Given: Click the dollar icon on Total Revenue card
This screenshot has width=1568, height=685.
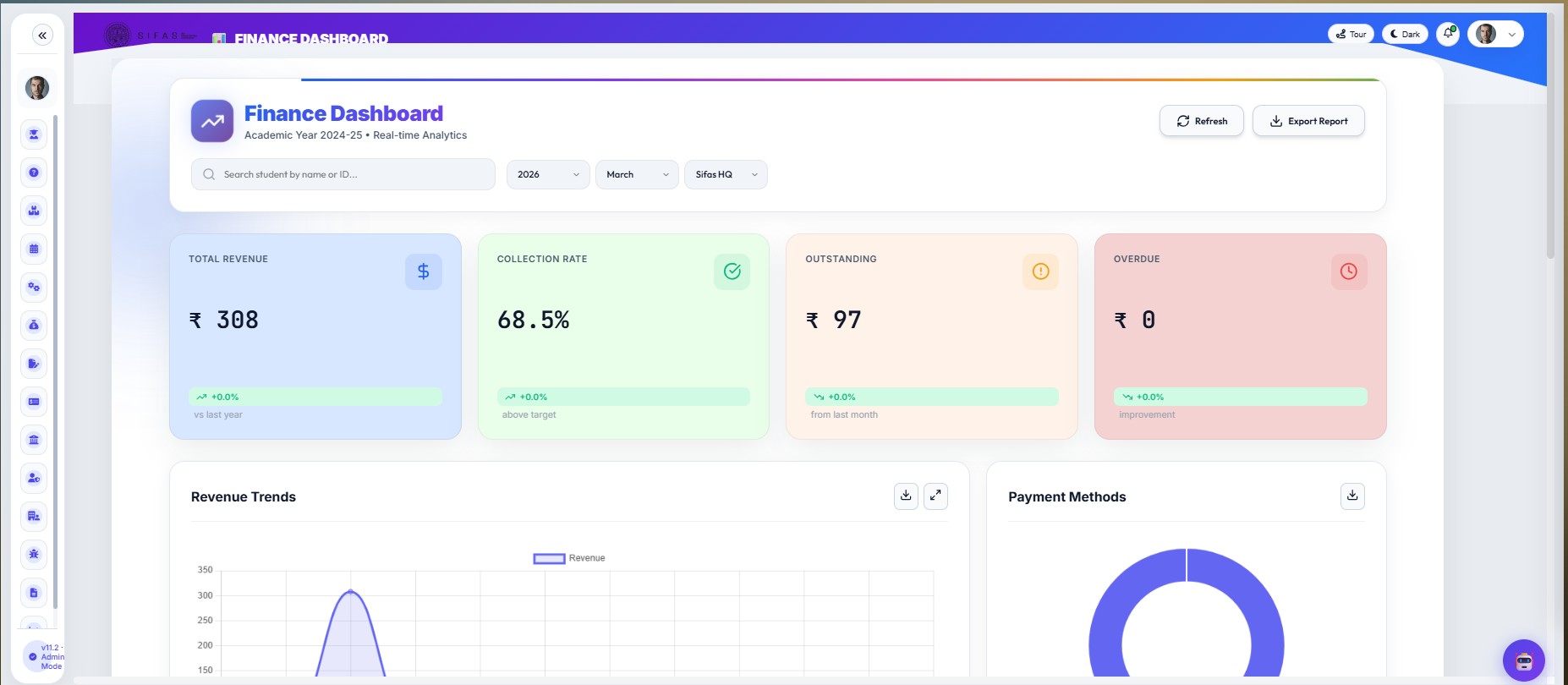Looking at the screenshot, I should coord(424,271).
